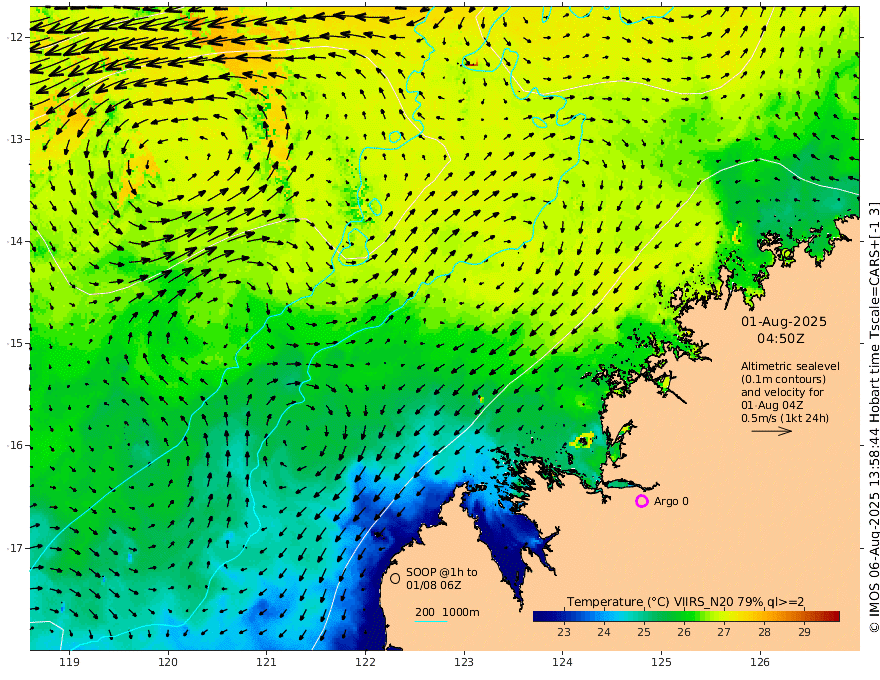This screenshot has height=680, width=880.
Task: Click the 0.5m/s velocity scale arrow
Action: pyautogui.click(x=772, y=431)
